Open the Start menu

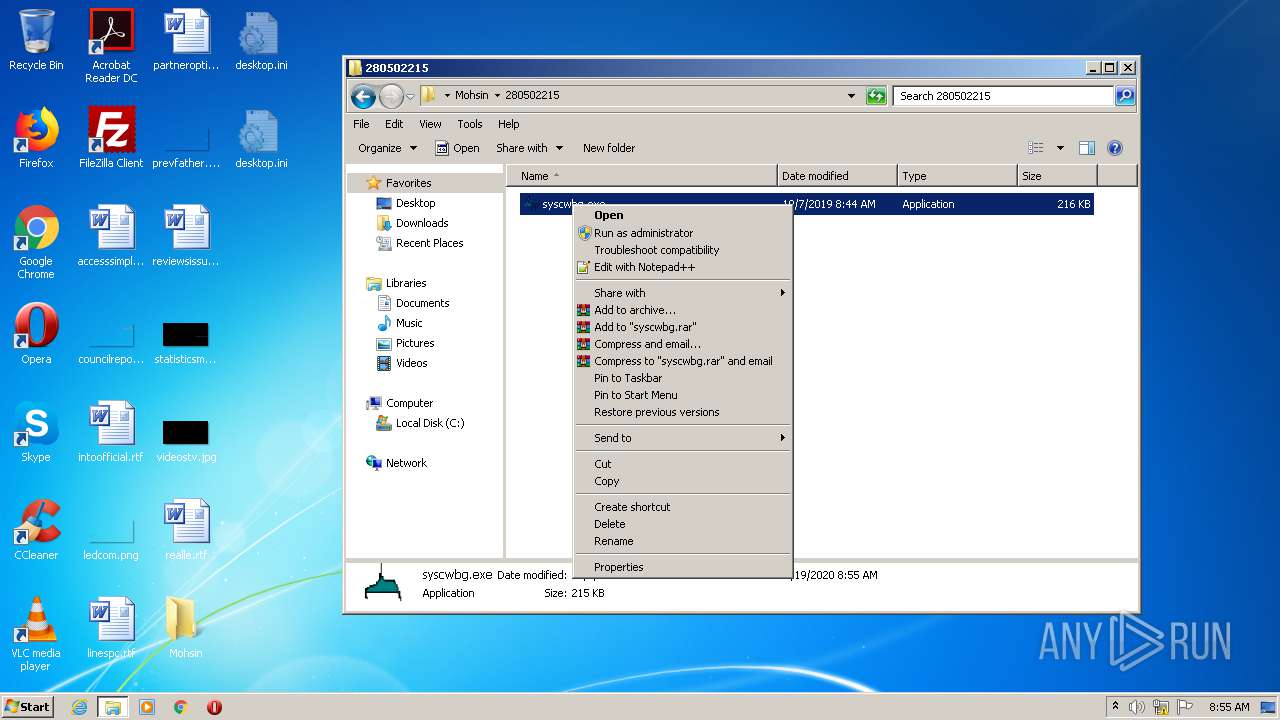pyautogui.click(x=28, y=707)
